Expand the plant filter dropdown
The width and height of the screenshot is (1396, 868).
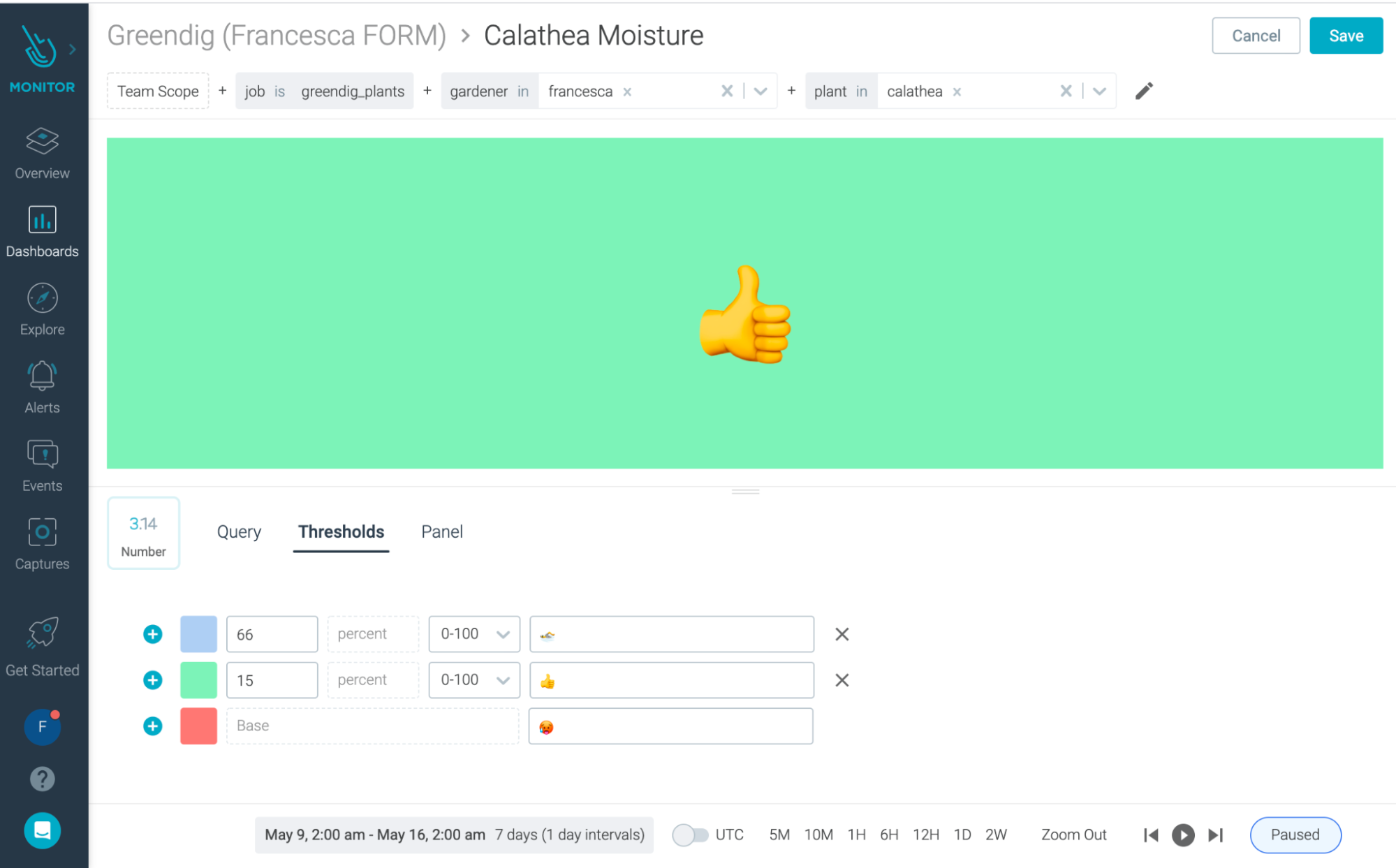(1100, 91)
